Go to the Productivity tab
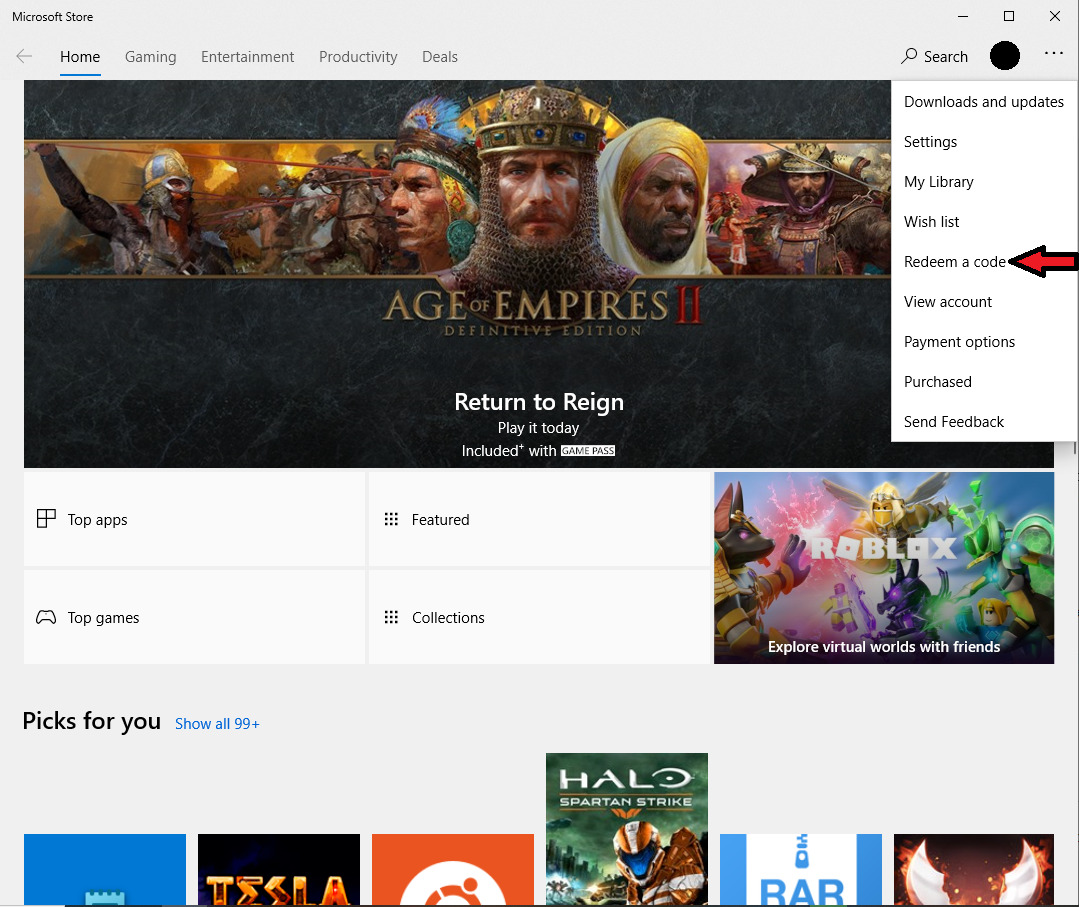 pos(358,57)
